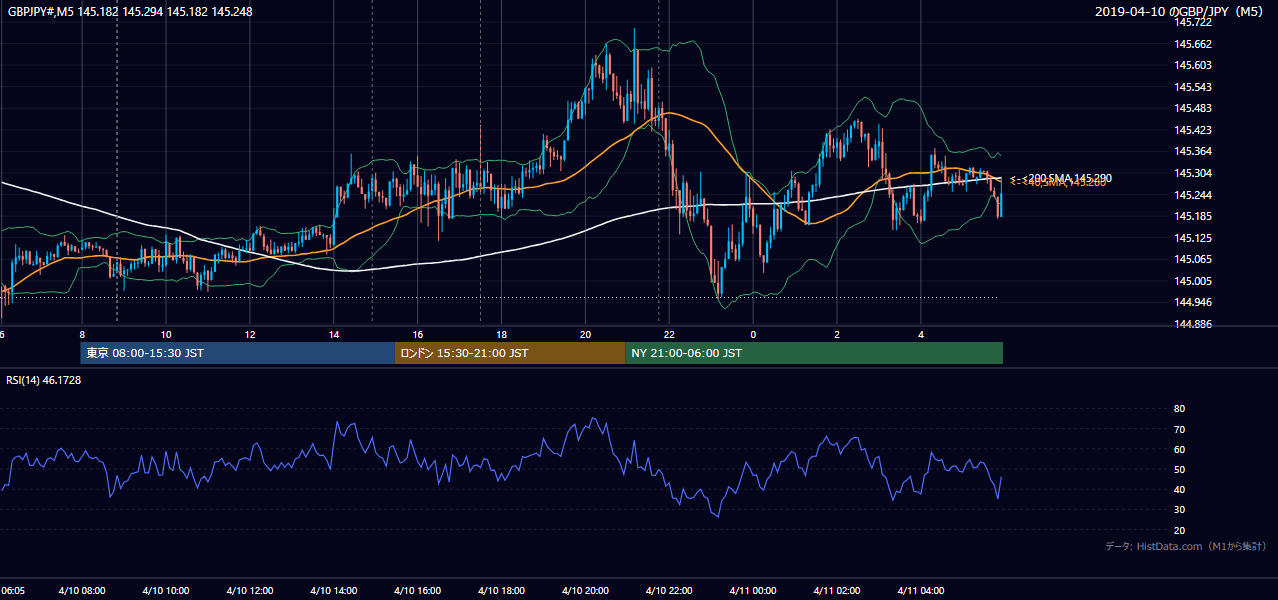The height and width of the screenshot is (600, 1278).
Task: Click the 4/11 02:00 time axis label
Action: (837, 590)
